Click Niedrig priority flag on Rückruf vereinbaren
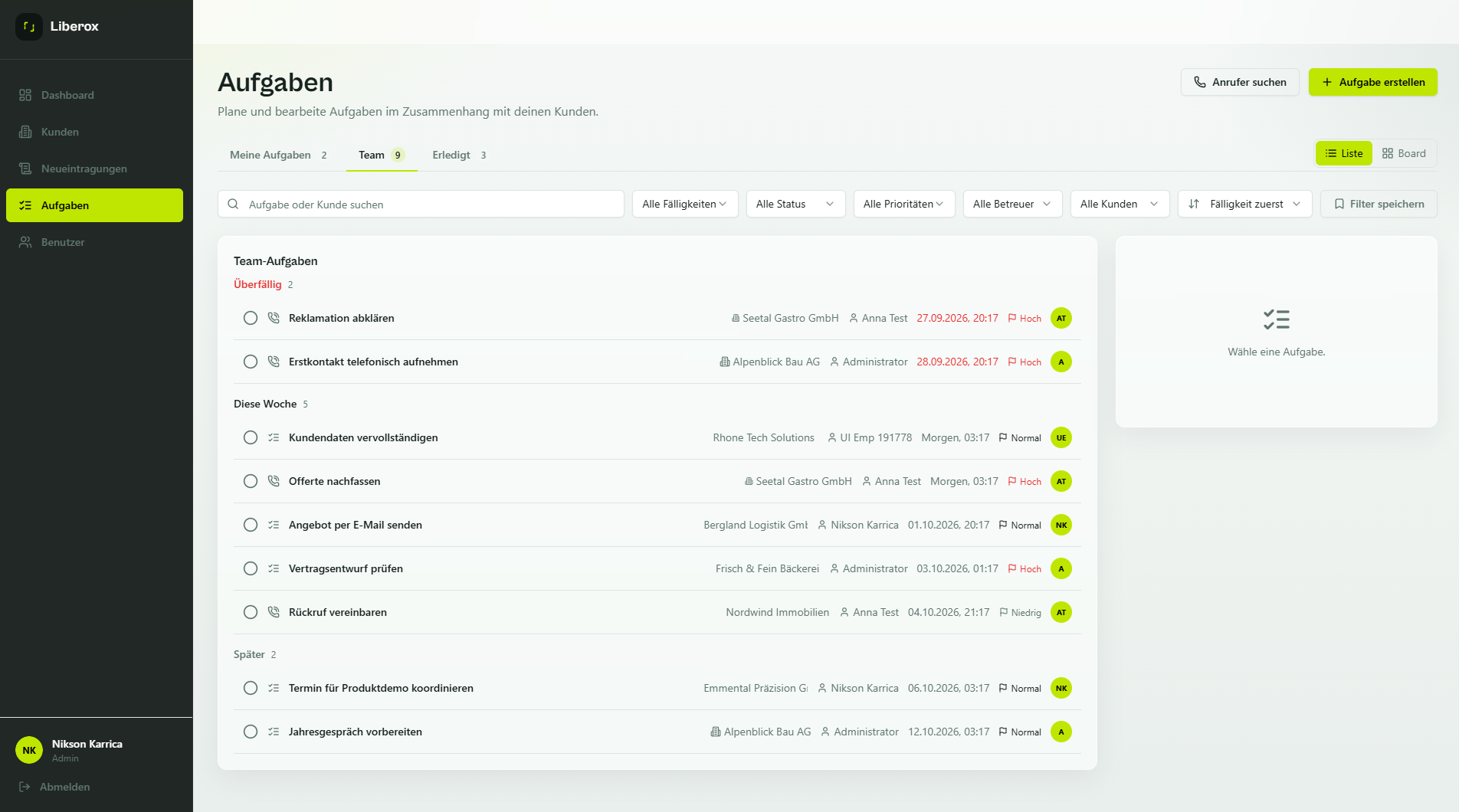1459x812 pixels. (x=1020, y=612)
